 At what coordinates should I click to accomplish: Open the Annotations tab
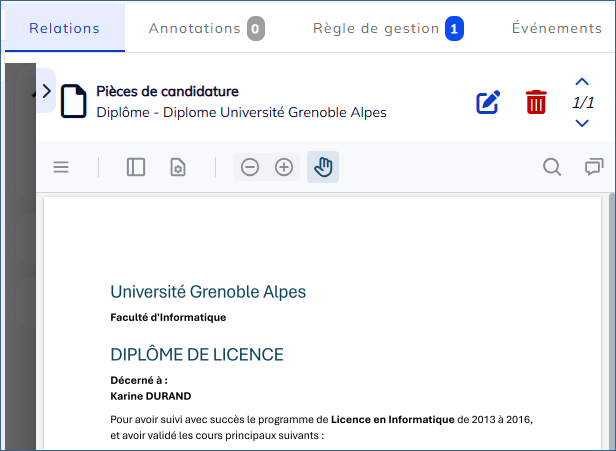click(x=207, y=28)
